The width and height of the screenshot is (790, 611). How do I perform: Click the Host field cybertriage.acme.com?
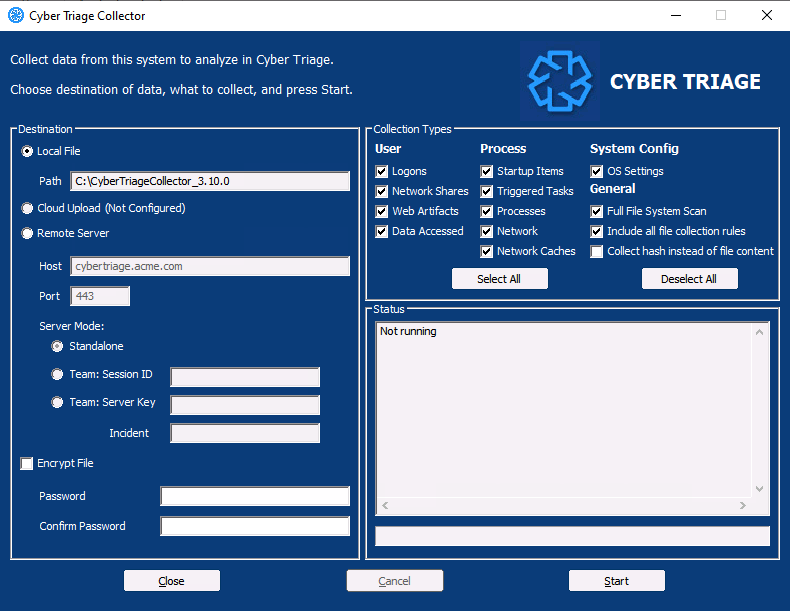210,266
